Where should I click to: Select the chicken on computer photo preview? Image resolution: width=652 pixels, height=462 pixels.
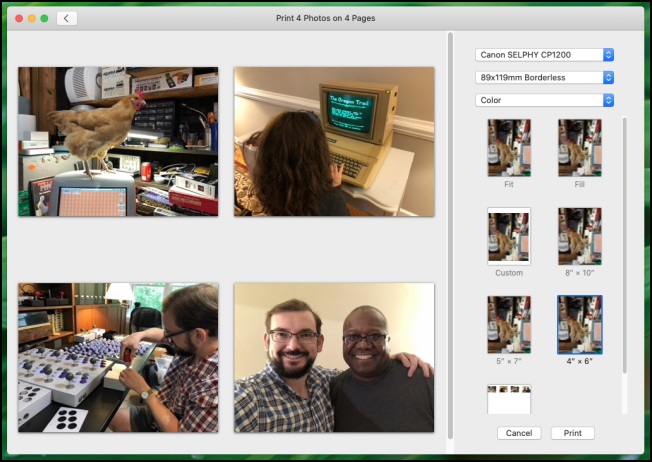(x=118, y=141)
